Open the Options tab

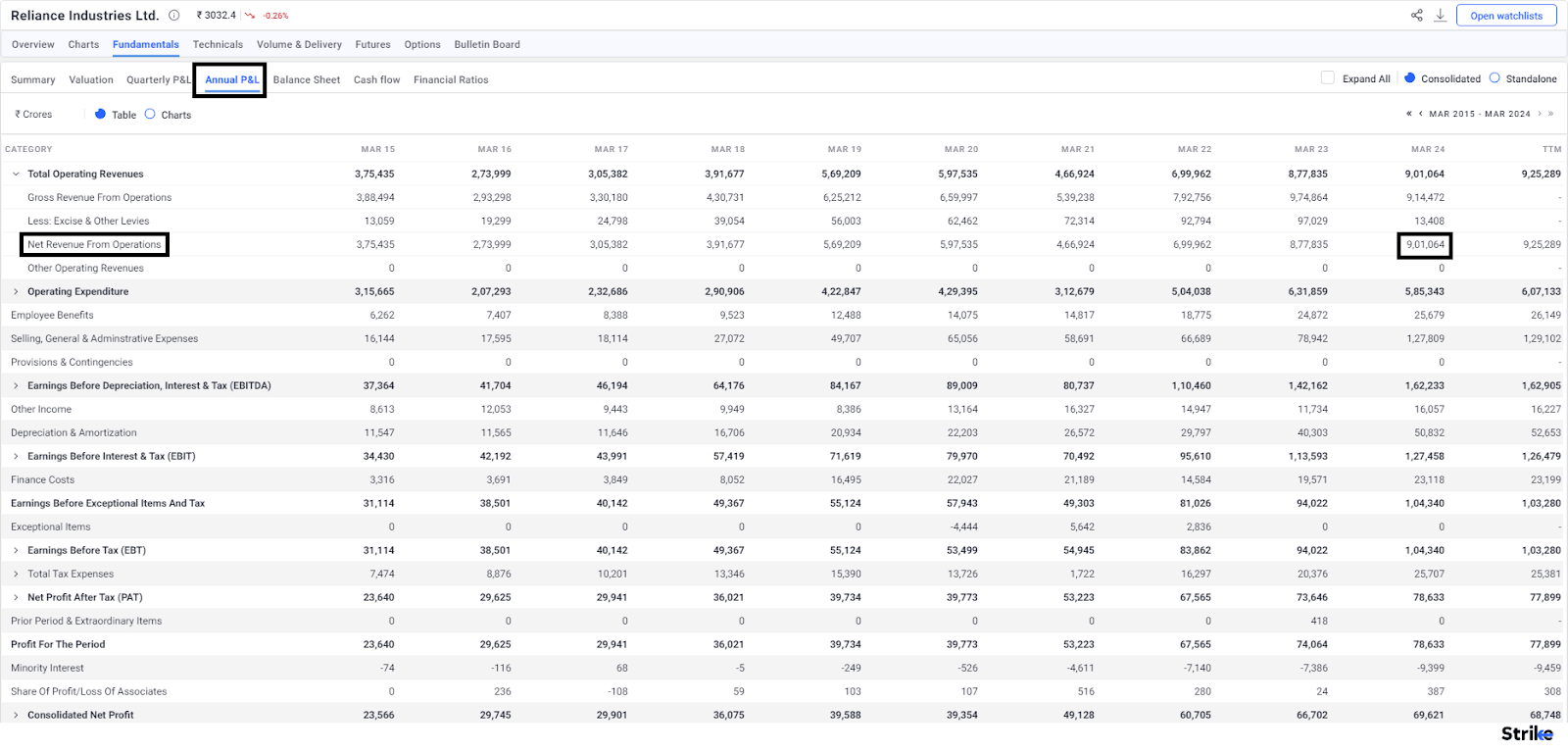(422, 44)
